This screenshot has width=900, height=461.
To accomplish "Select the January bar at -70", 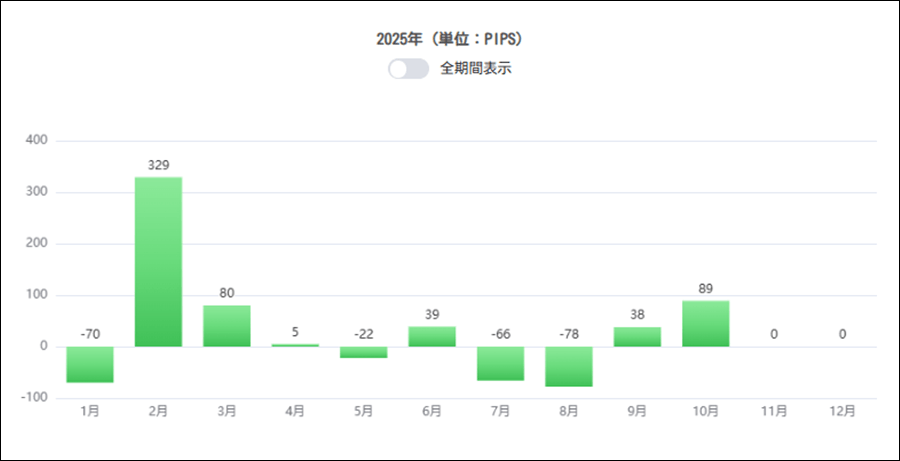I will [x=90, y=365].
